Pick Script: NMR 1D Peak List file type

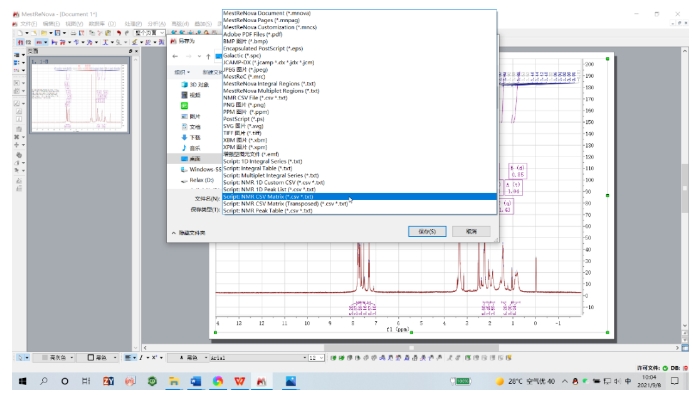pos(359,190)
